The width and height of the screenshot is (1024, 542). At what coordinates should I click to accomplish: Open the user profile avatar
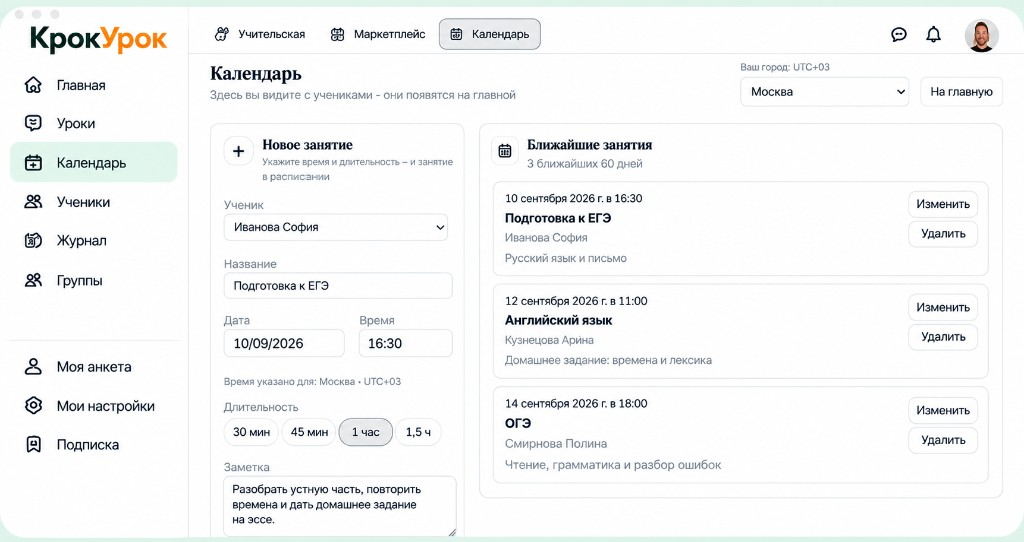982,35
